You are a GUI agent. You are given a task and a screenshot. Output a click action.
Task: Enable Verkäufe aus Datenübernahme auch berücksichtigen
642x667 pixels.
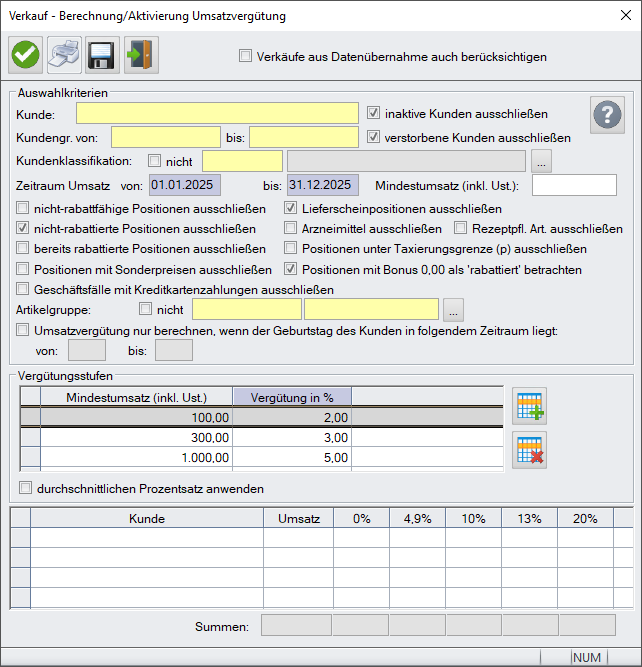[x=245, y=56]
